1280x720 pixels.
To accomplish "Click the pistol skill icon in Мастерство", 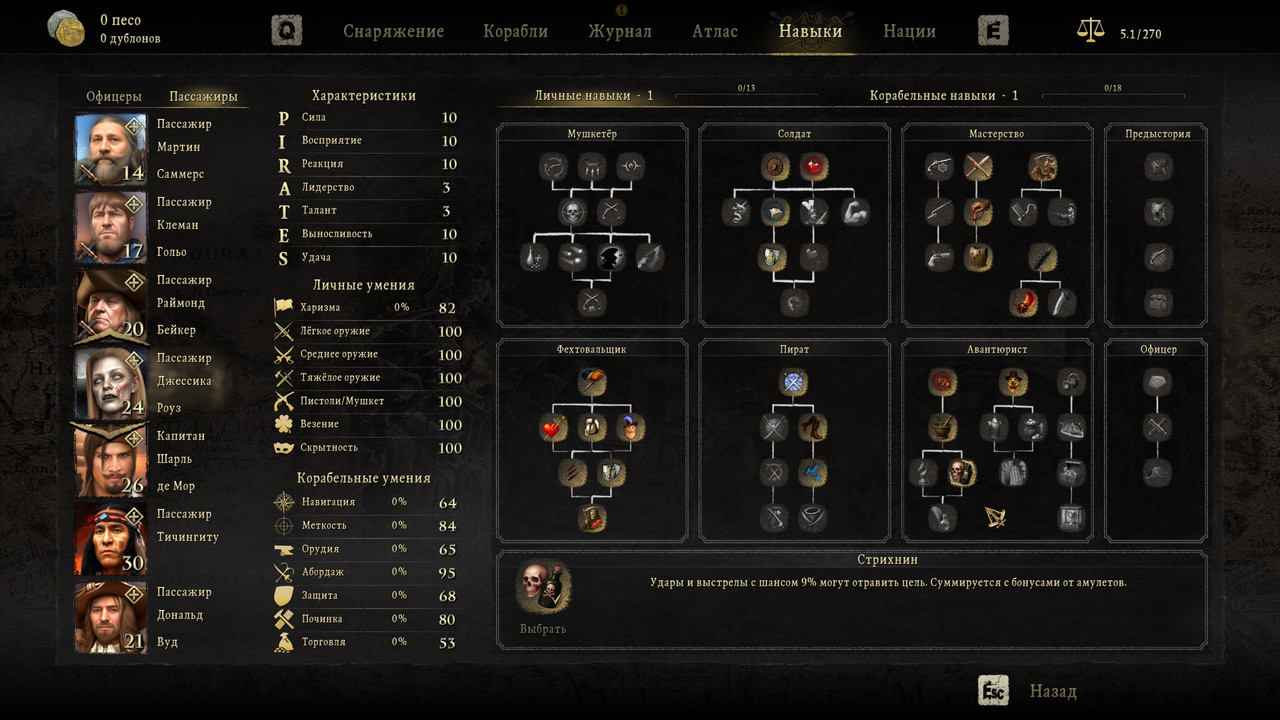I will (938, 257).
